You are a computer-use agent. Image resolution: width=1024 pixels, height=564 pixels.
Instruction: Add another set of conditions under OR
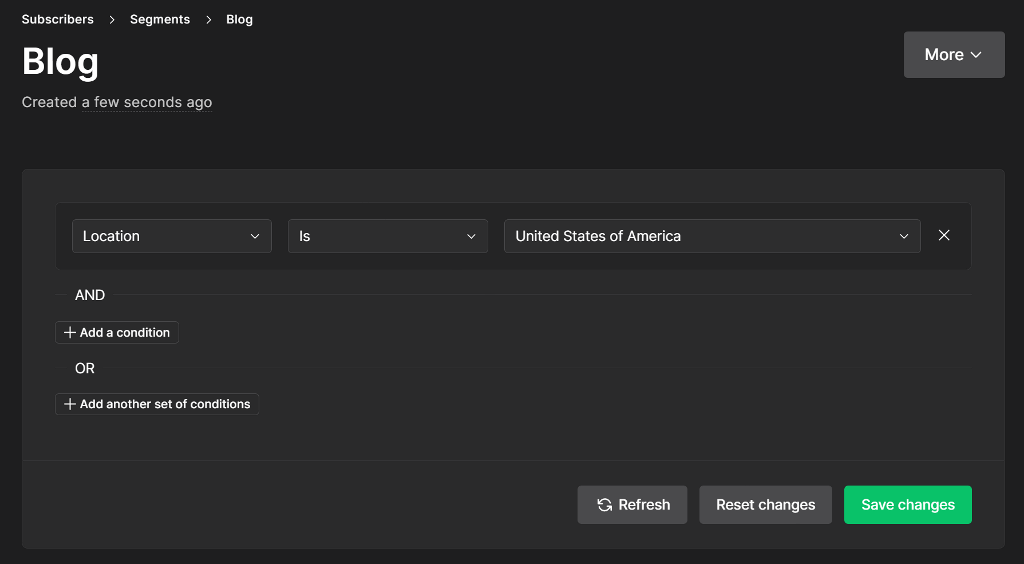click(x=157, y=405)
